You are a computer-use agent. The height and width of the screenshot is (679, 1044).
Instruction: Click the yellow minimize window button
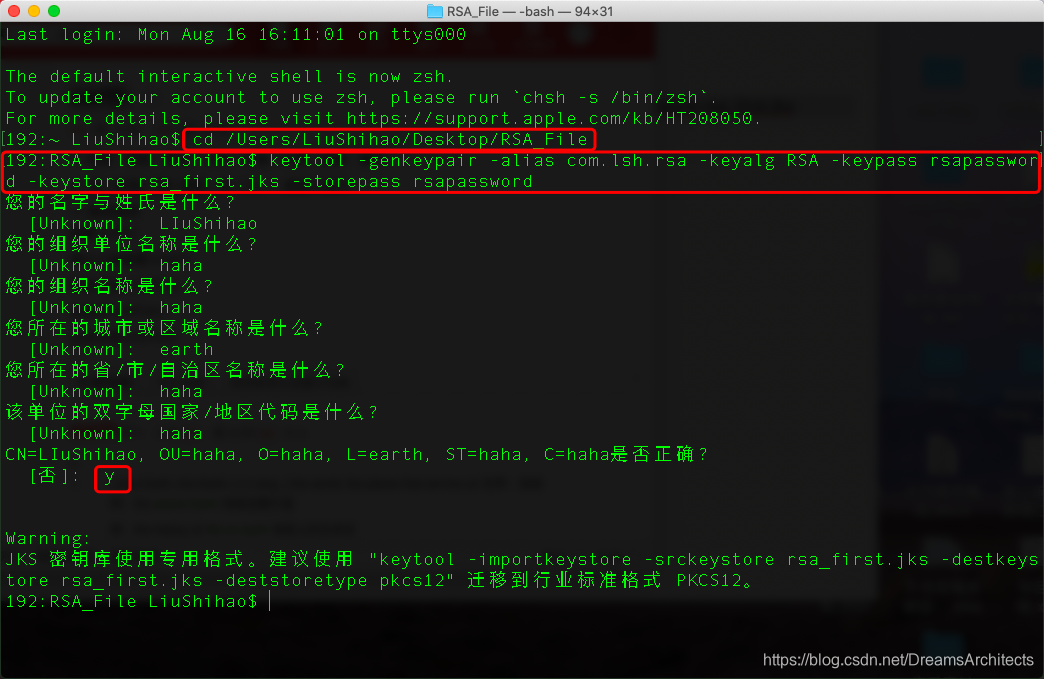[34, 11]
